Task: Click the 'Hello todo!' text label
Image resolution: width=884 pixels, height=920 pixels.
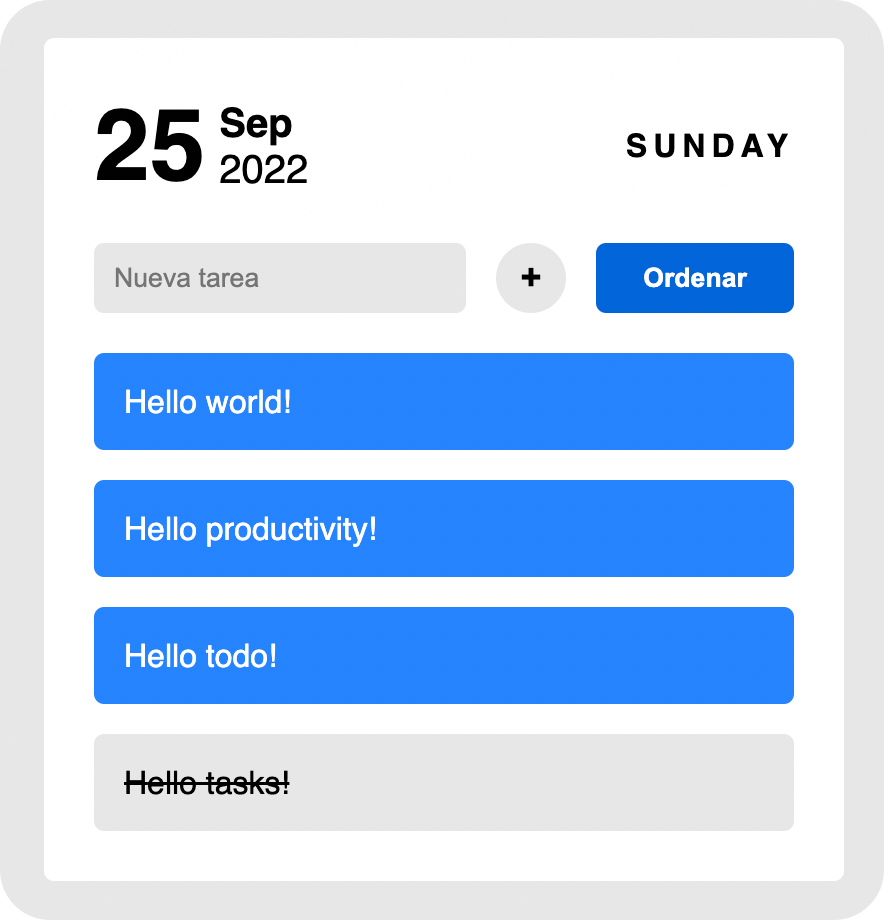Action: [x=200, y=656]
